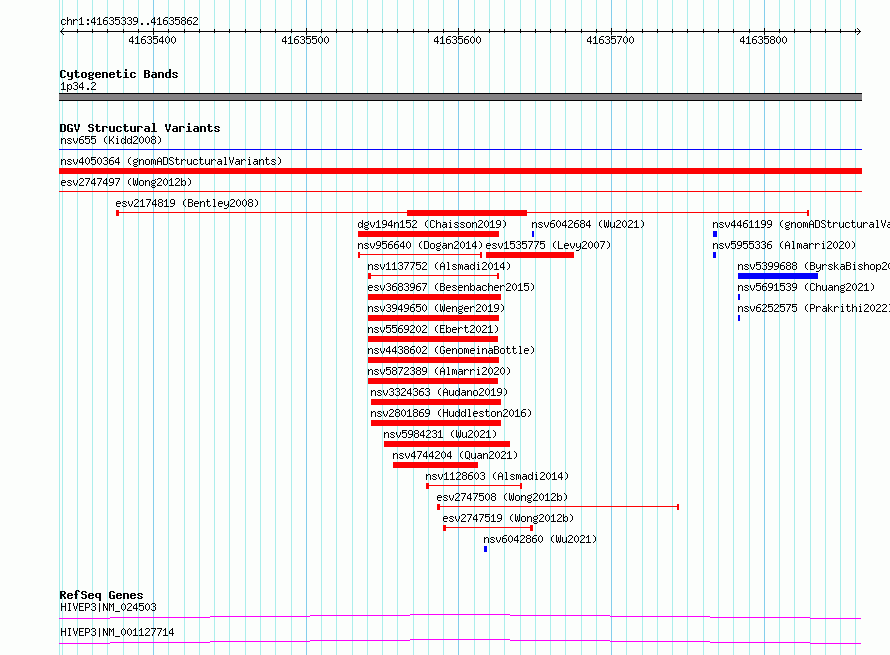Select nsv5399688 ByrskaBishop variant label
This screenshot has height=655, width=890.
tap(813, 266)
